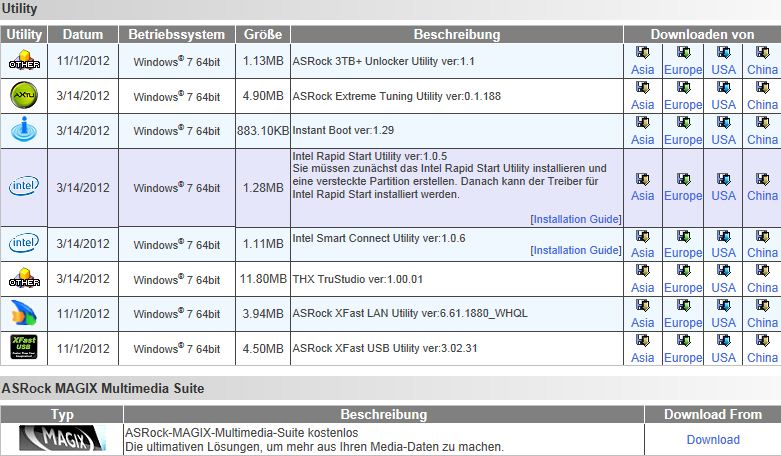
Task: Click China download icon for XFast USB Utility
Action: point(763,340)
